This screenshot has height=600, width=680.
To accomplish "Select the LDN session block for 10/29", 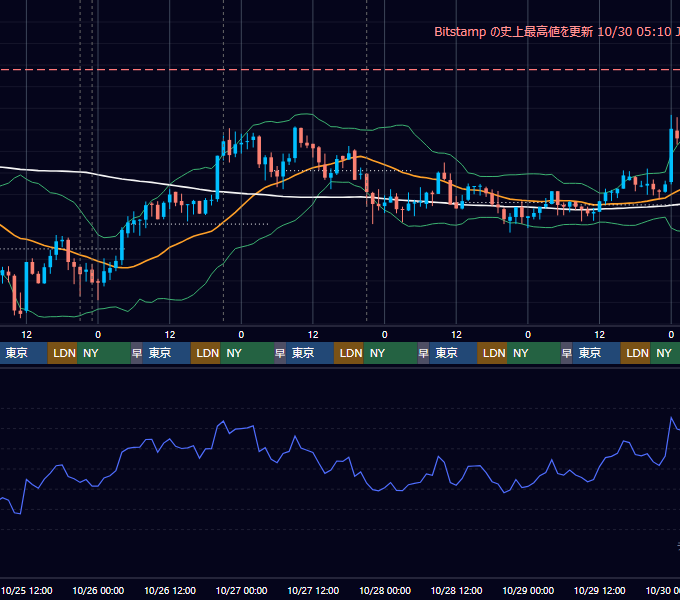I will coord(635,353).
